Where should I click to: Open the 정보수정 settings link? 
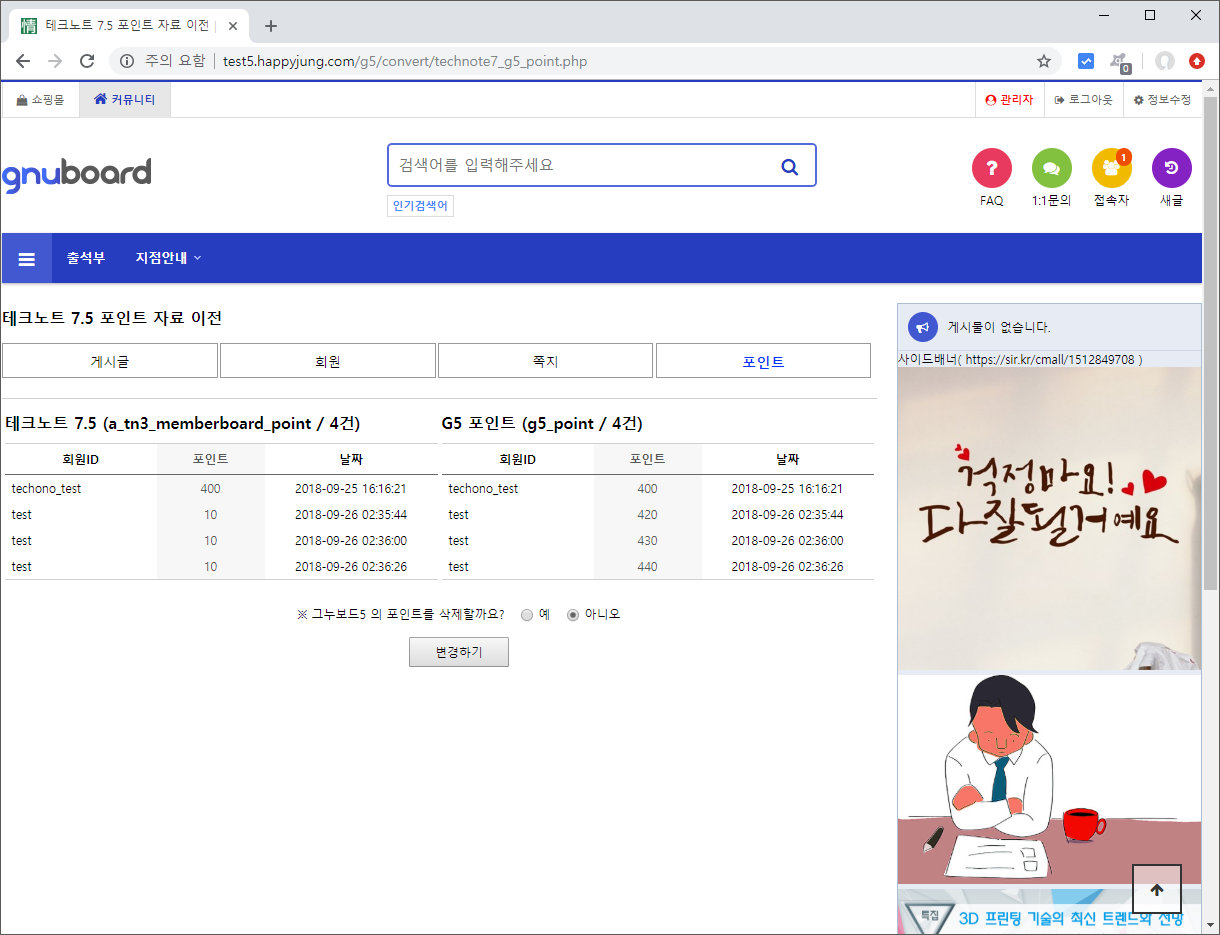coord(1162,100)
